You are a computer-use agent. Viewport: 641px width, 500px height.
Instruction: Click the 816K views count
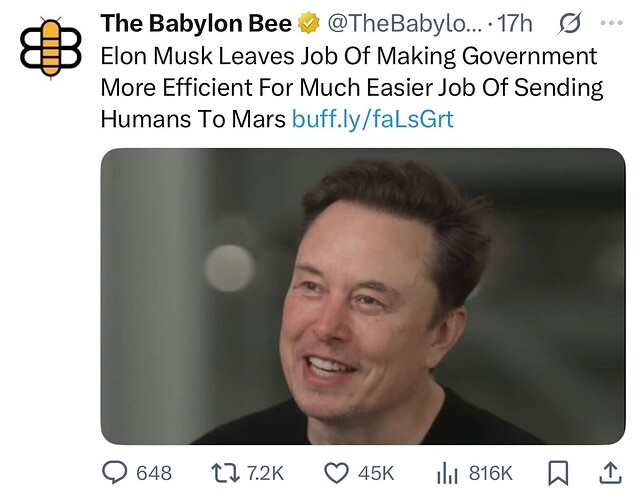(490, 472)
